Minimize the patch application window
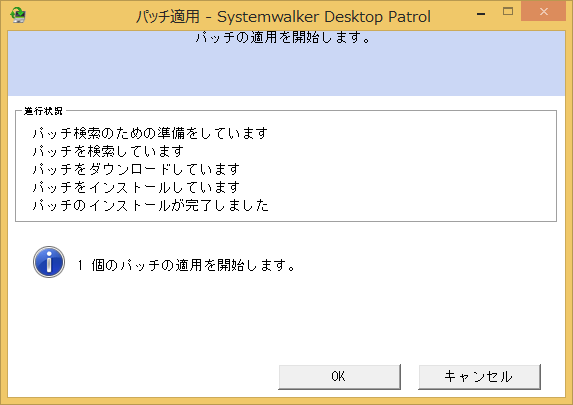 [x=481, y=14]
